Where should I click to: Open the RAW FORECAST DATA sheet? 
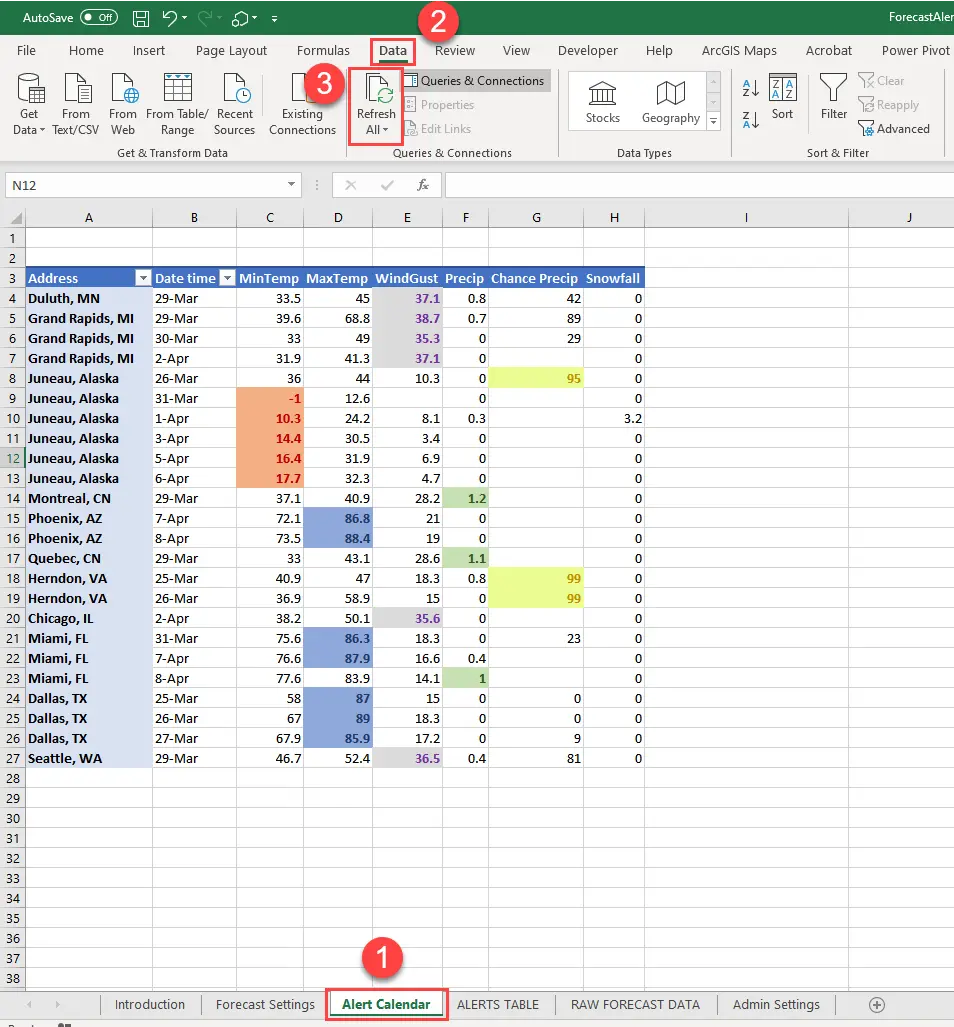635,1005
